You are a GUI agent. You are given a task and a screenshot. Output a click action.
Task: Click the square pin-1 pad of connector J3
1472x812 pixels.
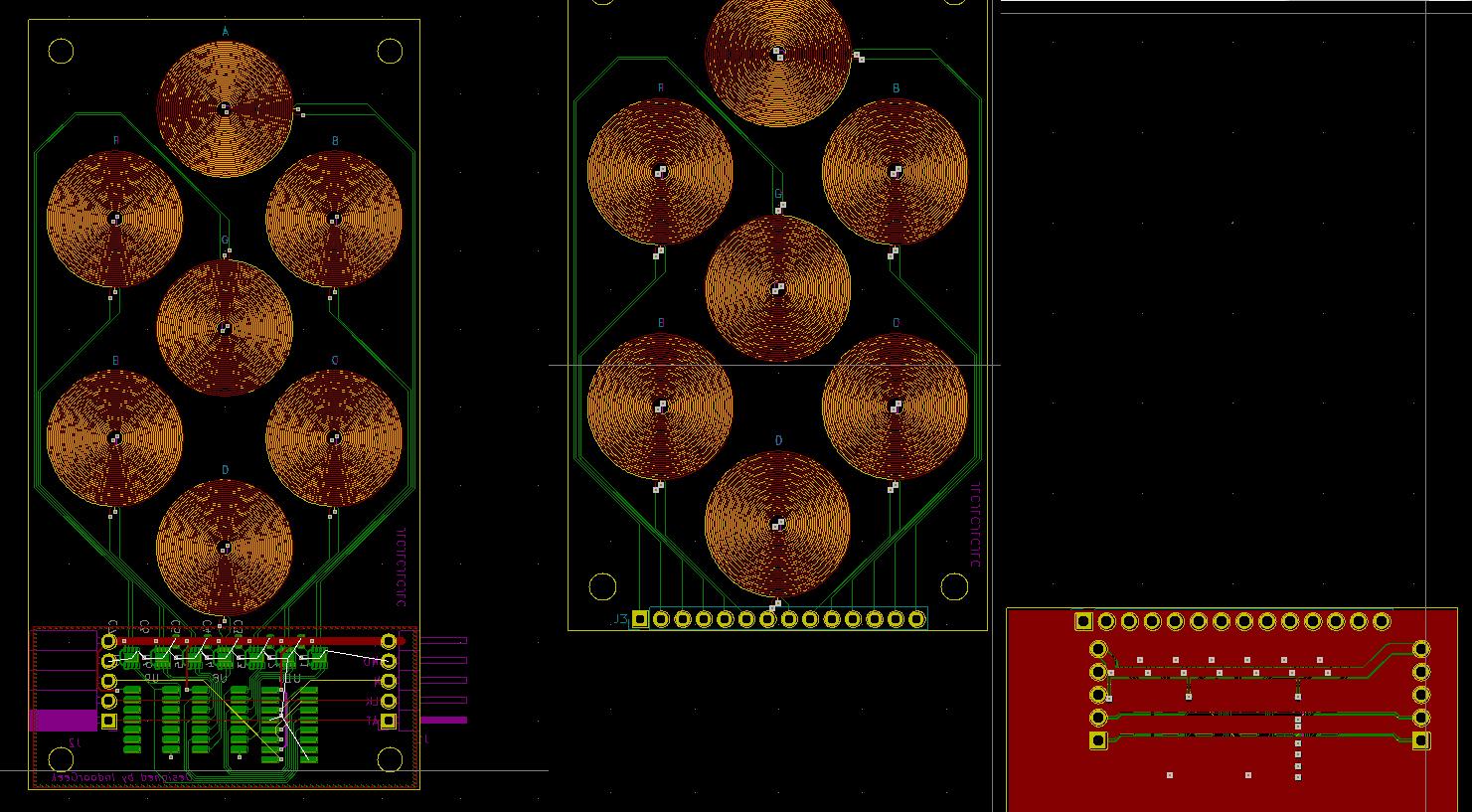(641, 618)
